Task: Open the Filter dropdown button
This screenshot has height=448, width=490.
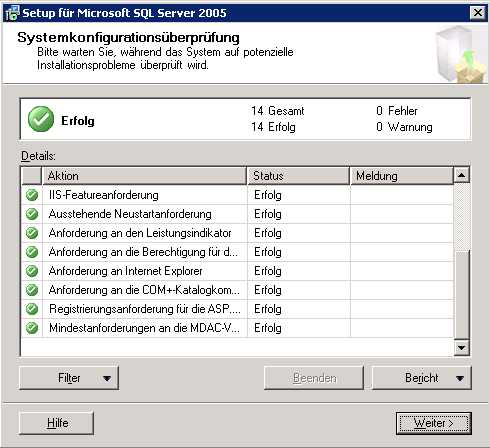Action: [69, 378]
